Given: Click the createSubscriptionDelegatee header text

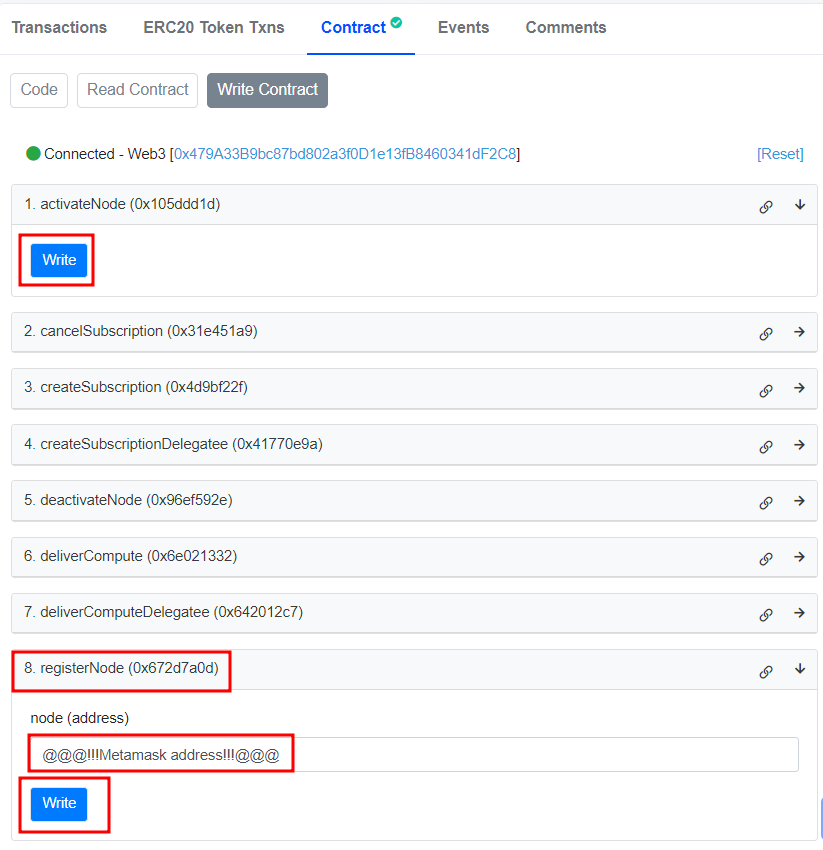Looking at the screenshot, I should tap(173, 444).
